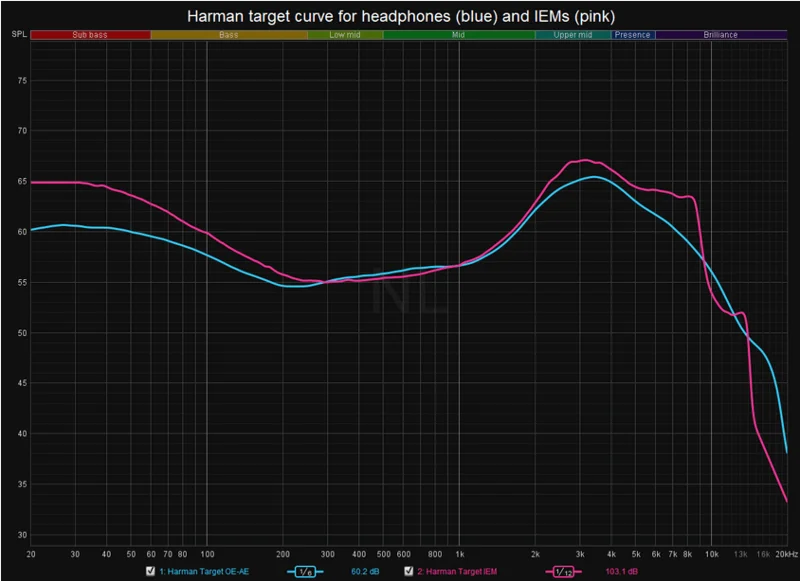Click the 10k frequency axis label
This screenshot has width=800, height=581.
pos(712,554)
